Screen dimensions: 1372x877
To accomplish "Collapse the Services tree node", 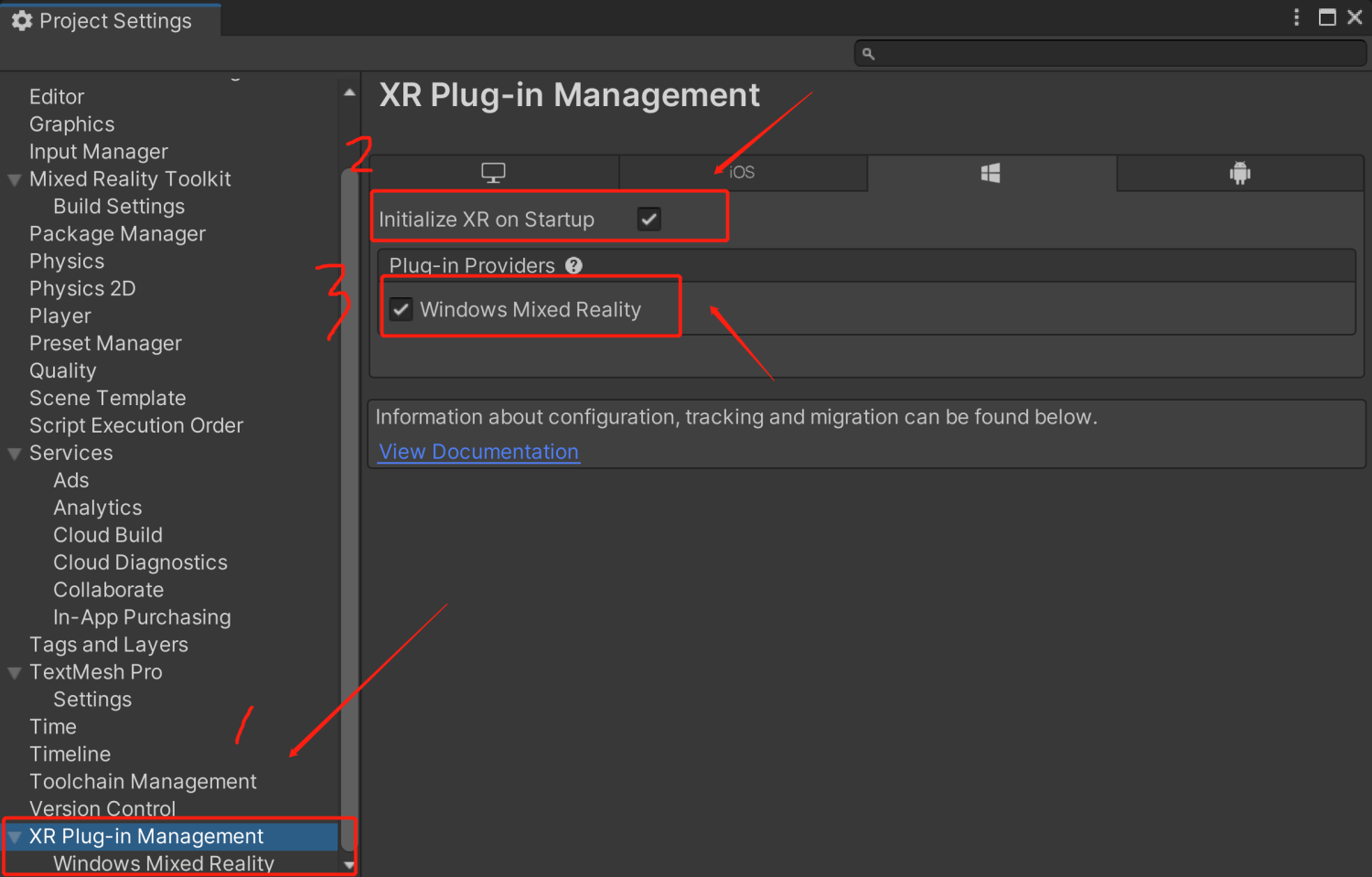I will [15, 454].
